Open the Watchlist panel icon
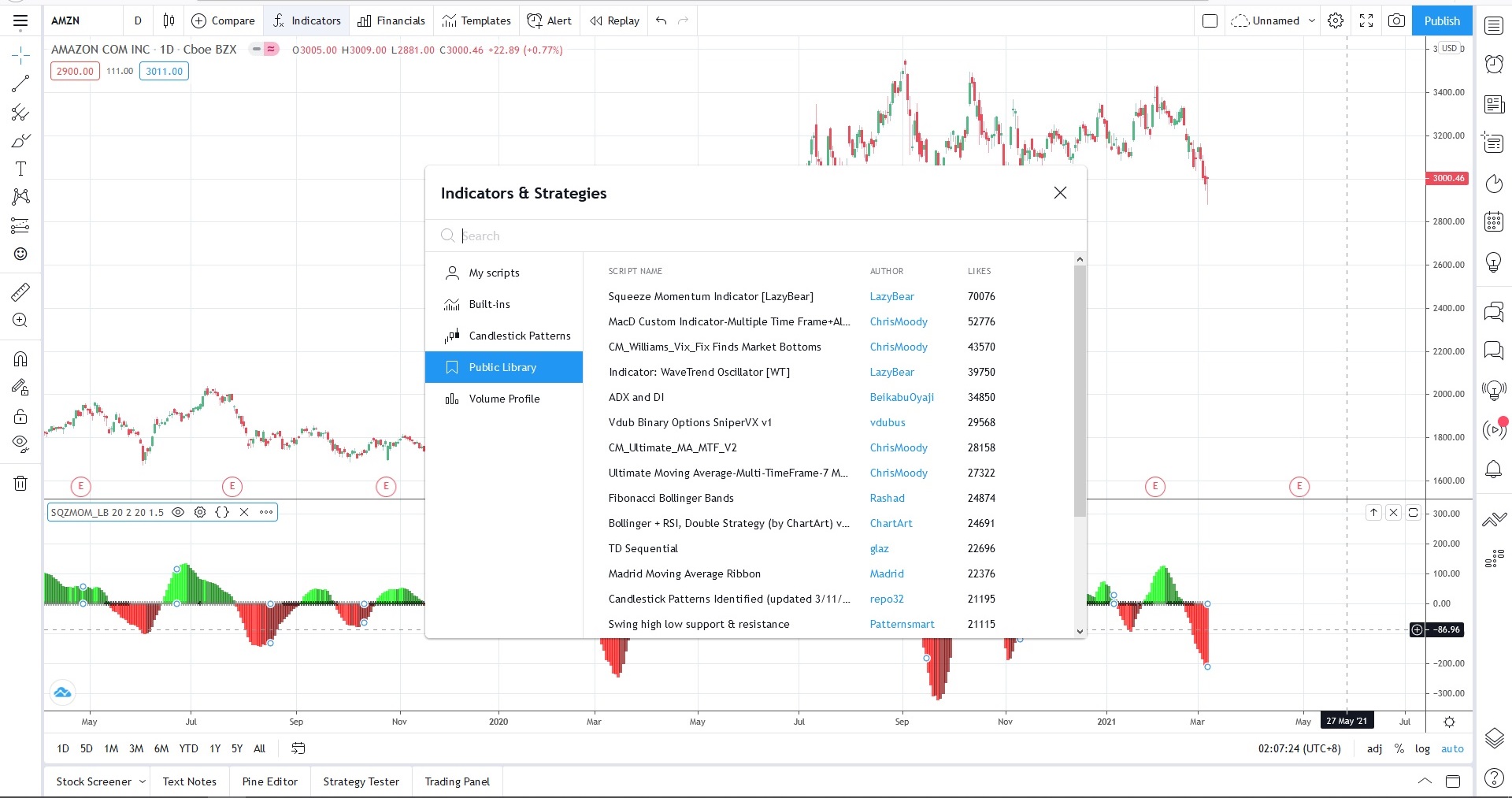1512x798 pixels. pos(1493,24)
